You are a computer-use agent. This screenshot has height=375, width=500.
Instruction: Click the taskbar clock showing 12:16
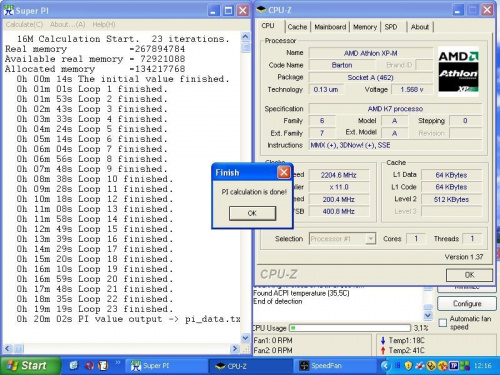tap(483, 366)
